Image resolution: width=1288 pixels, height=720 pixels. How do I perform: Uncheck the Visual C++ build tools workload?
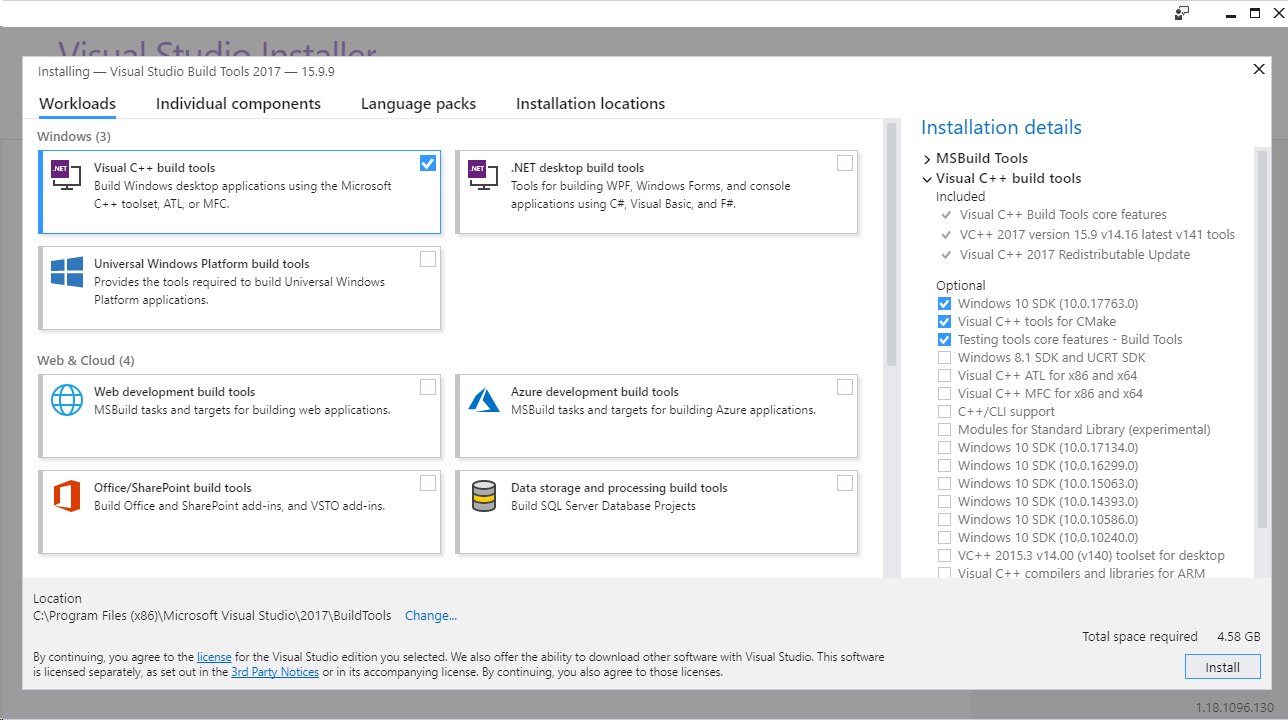point(428,163)
